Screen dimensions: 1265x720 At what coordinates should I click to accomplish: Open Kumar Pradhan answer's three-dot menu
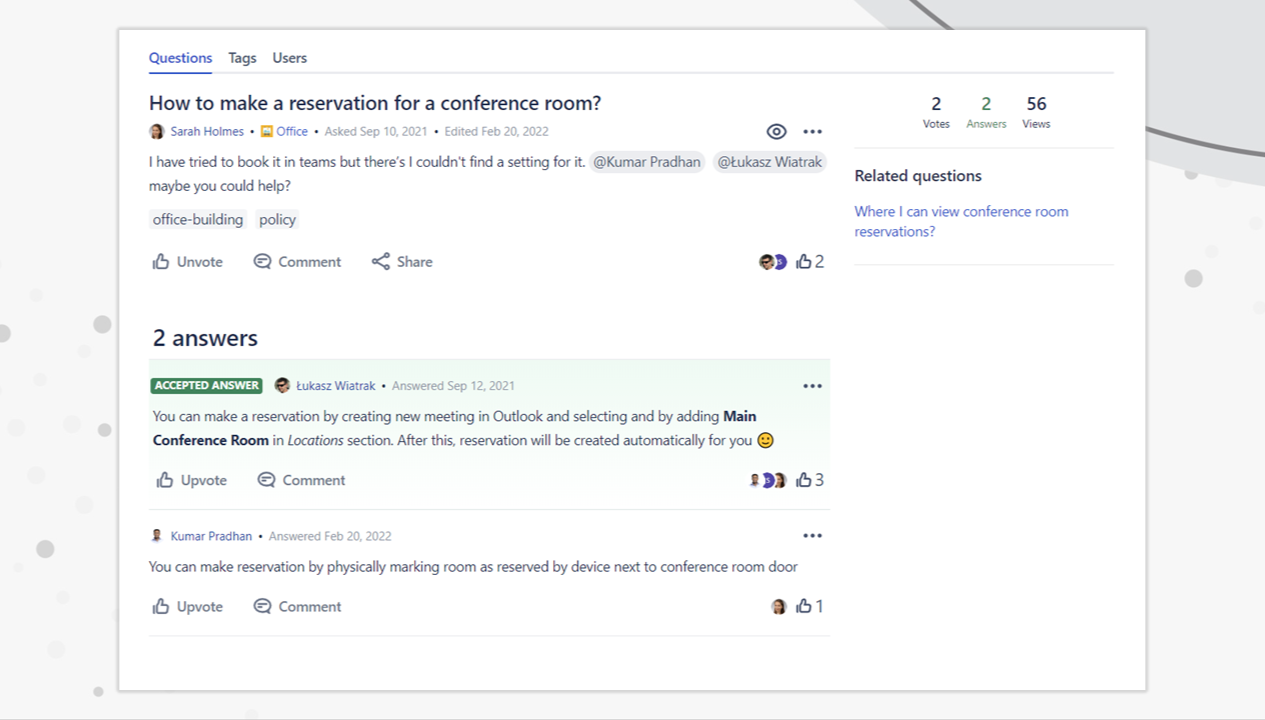tap(812, 536)
